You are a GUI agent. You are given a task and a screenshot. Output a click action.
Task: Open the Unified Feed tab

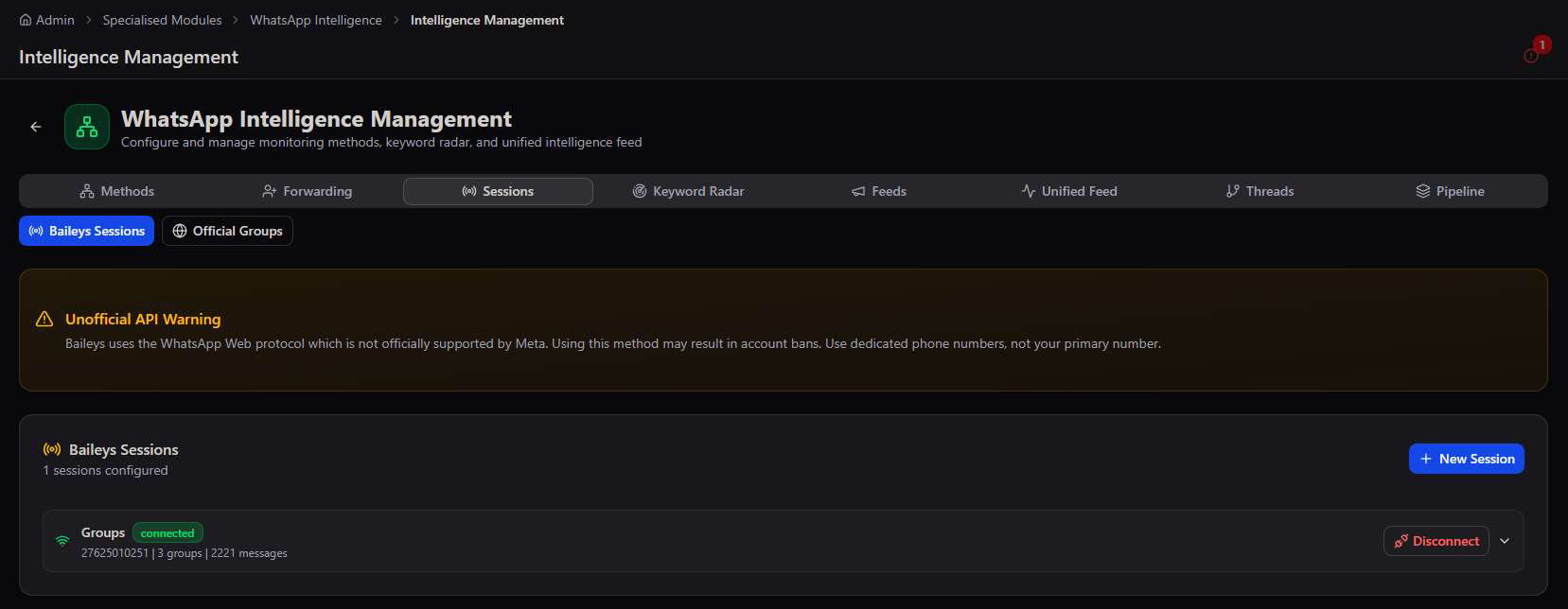coord(1069,191)
